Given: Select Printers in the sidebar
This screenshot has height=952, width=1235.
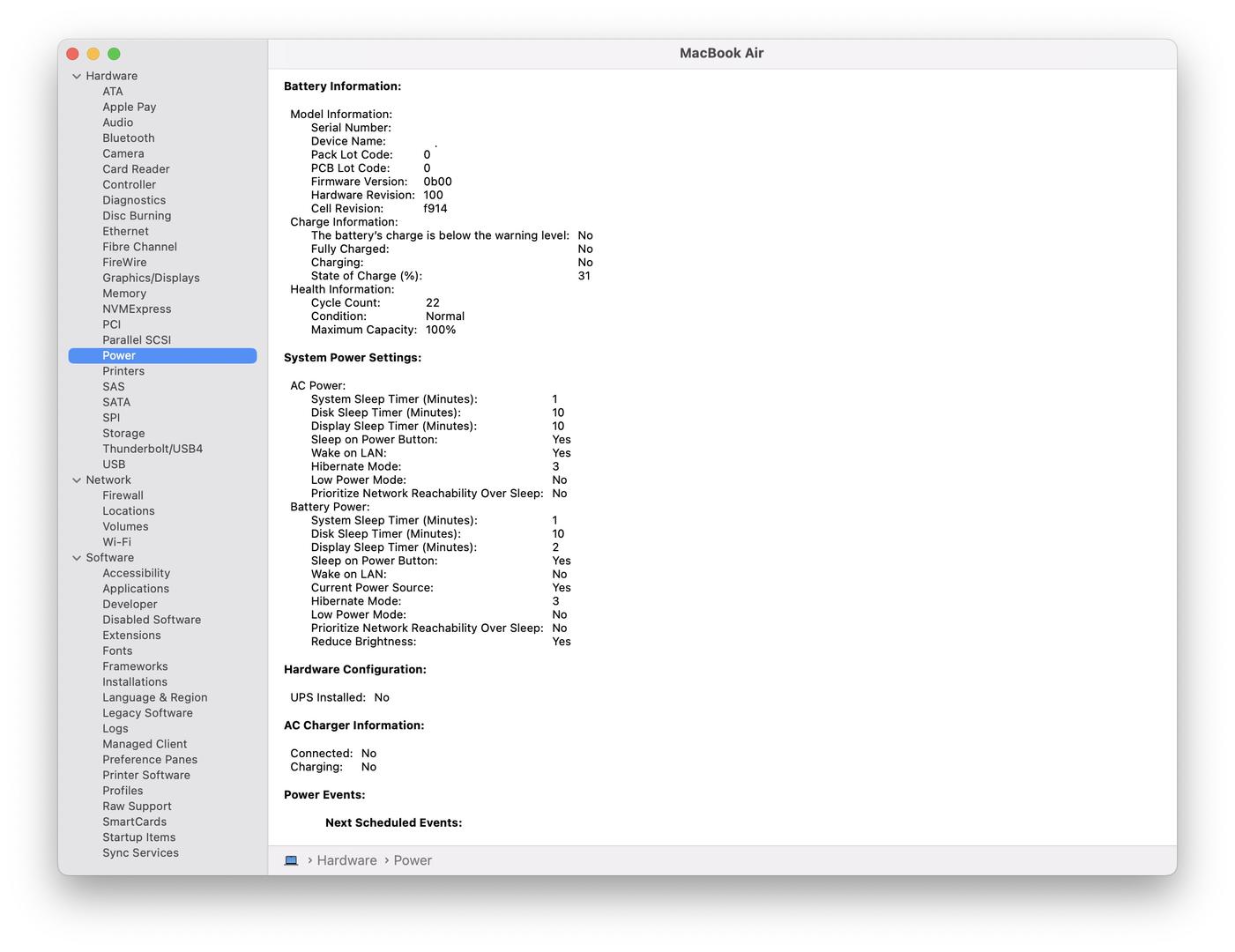Looking at the screenshot, I should pos(123,371).
